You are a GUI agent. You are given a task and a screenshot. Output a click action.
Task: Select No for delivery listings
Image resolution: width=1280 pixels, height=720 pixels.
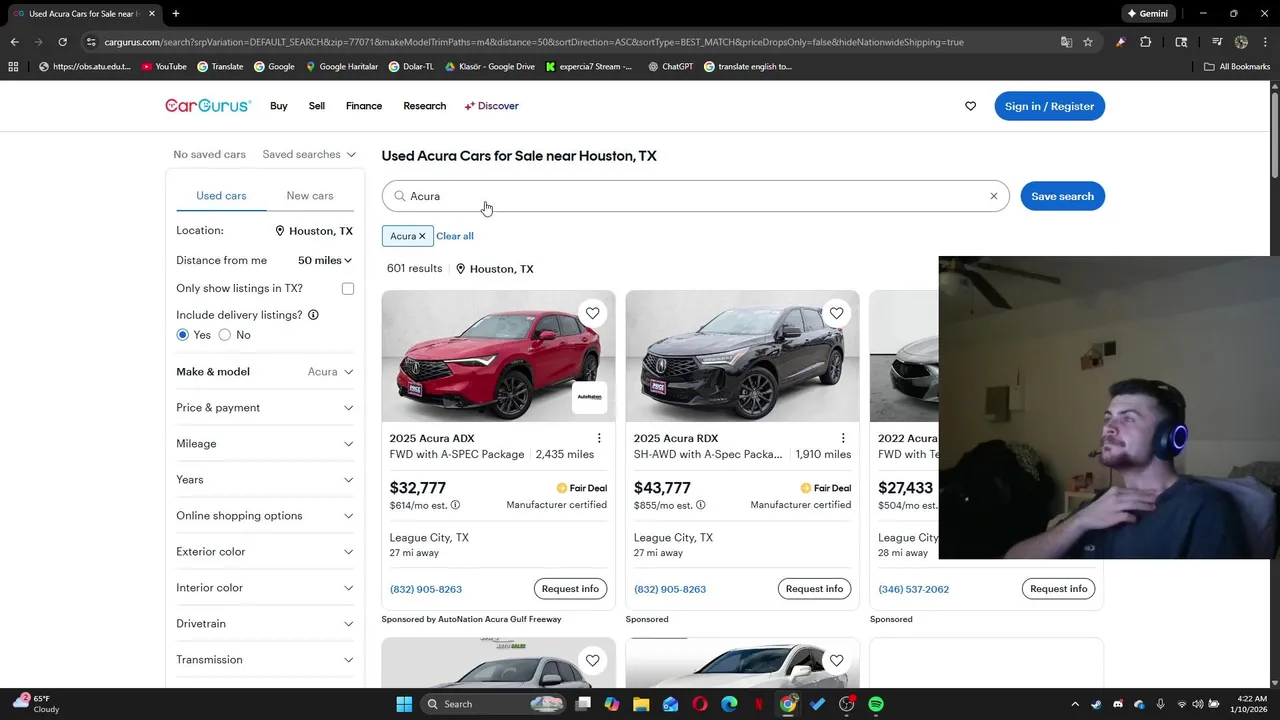point(225,335)
